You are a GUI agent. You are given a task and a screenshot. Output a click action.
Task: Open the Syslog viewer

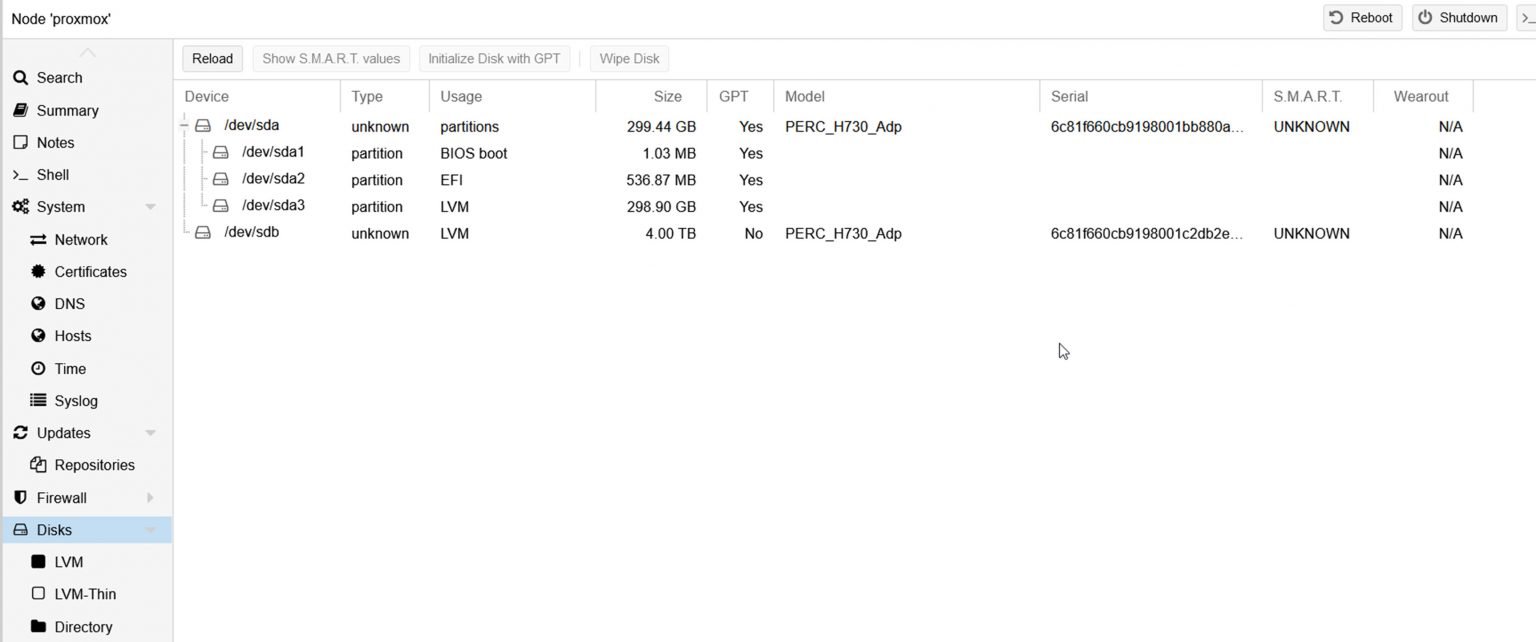(x=77, y=400)
